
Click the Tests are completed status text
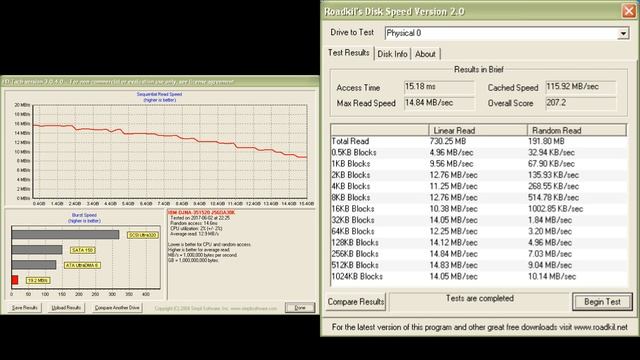point(480,298)
